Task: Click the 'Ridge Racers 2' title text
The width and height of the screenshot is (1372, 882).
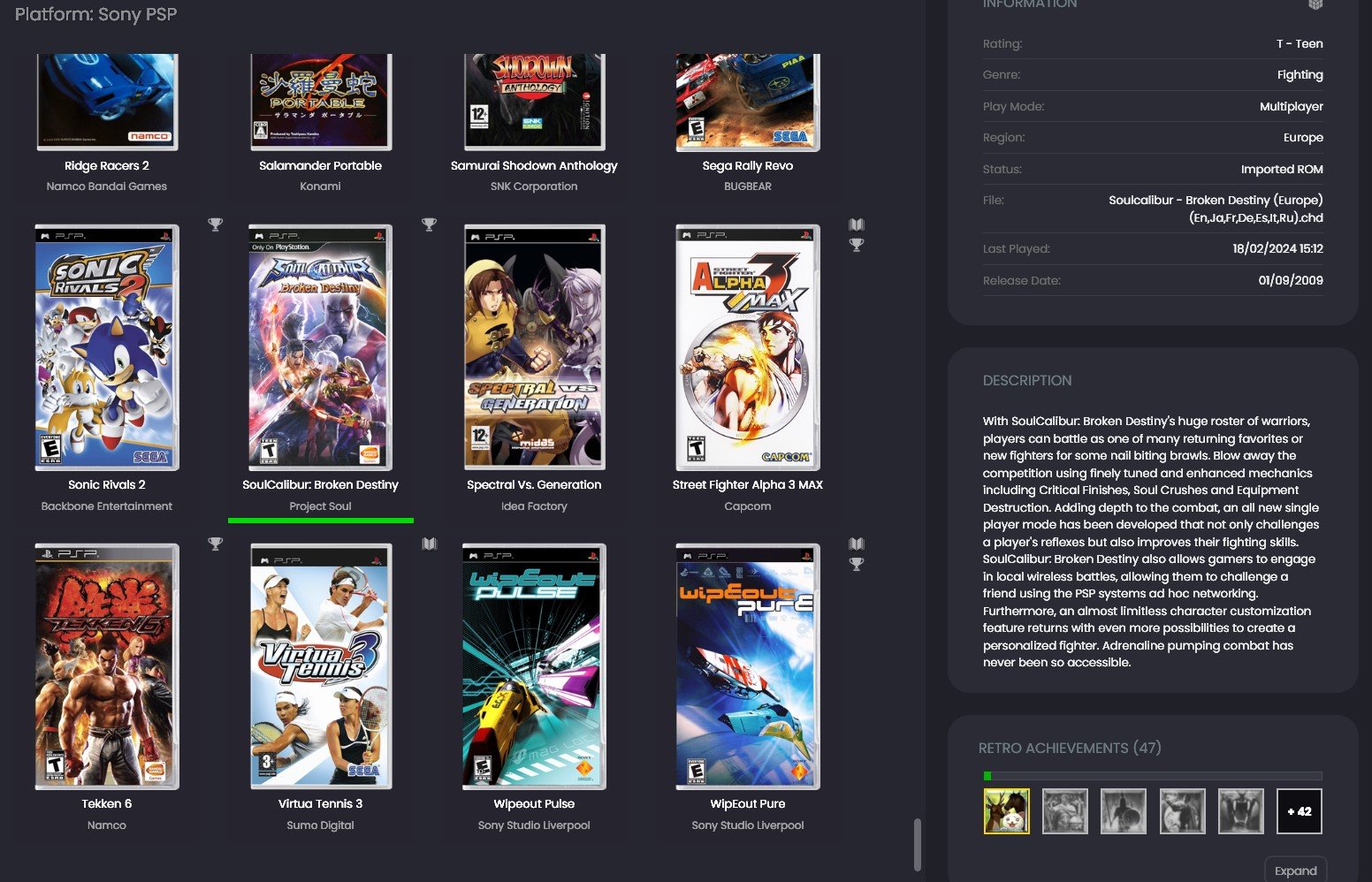Action: 107,165
